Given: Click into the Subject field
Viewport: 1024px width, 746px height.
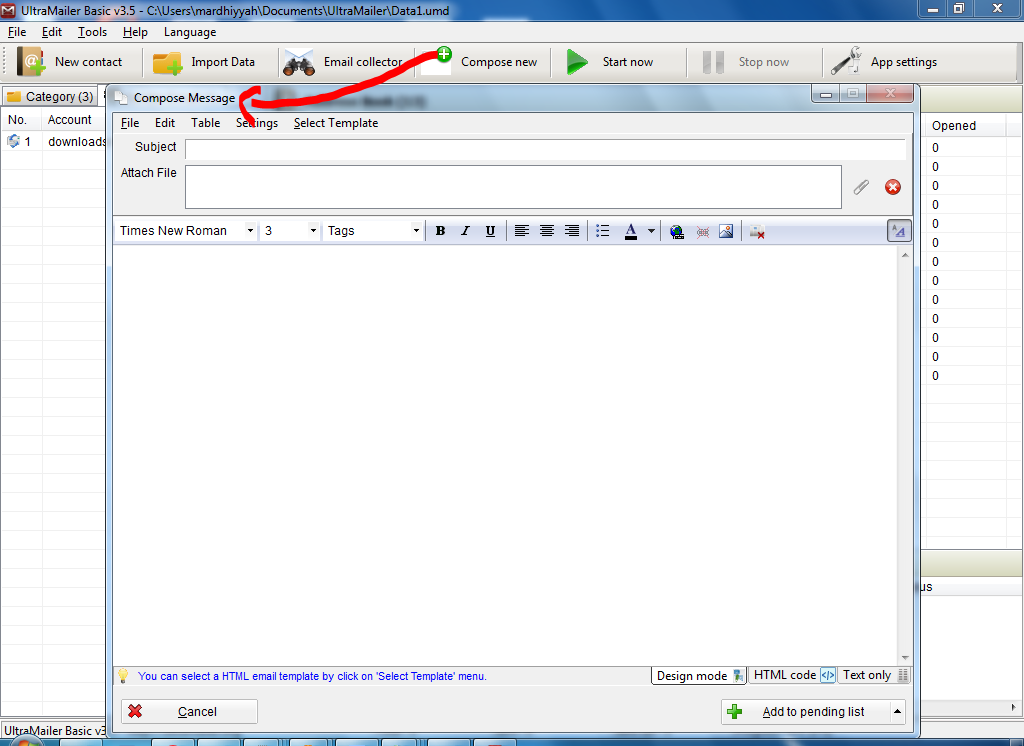Looking at the screenshot, I should click(545, 149).
